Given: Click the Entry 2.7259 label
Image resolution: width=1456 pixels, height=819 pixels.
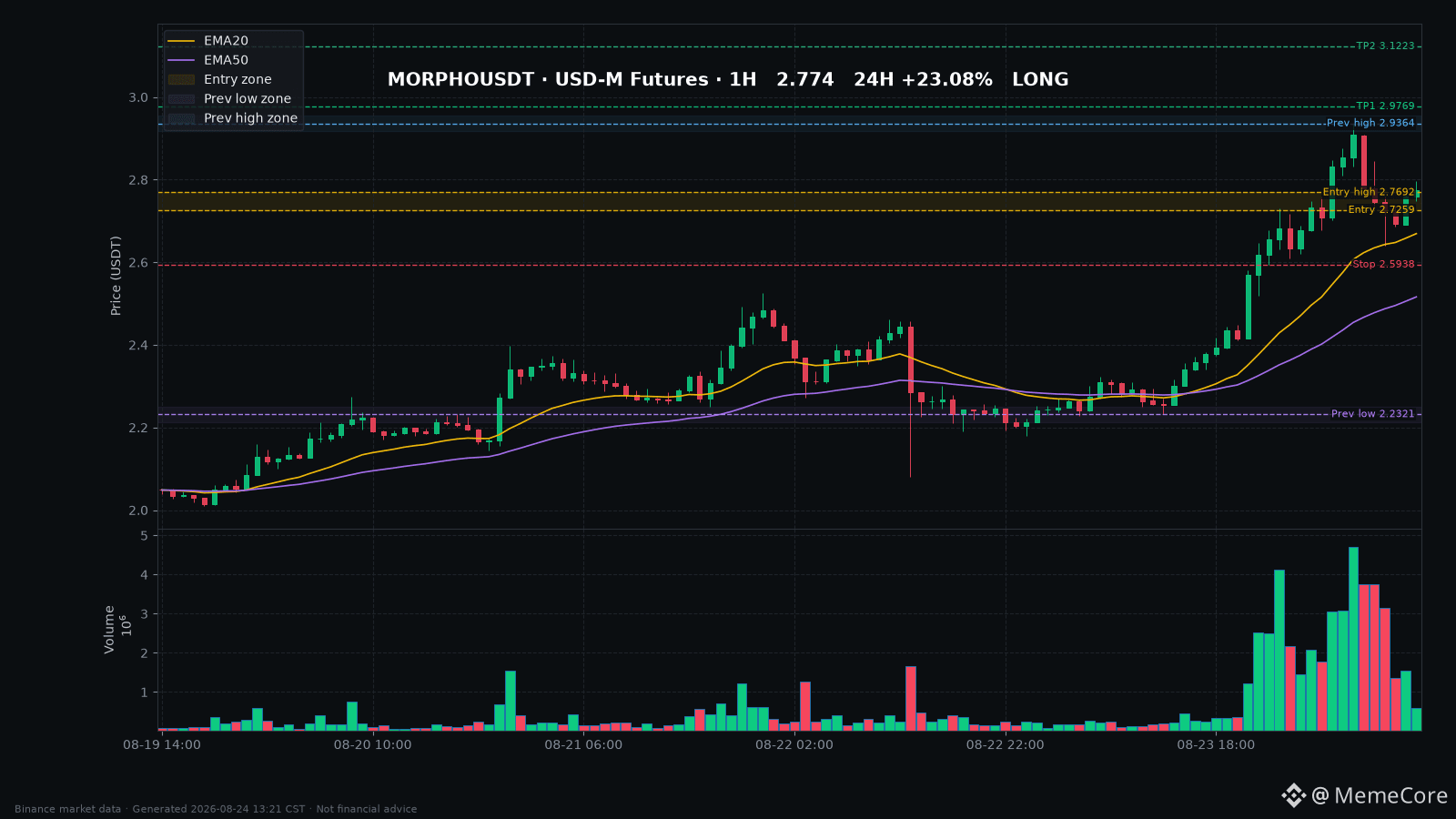Looking at the screenshot, I should click(1381, 210).
